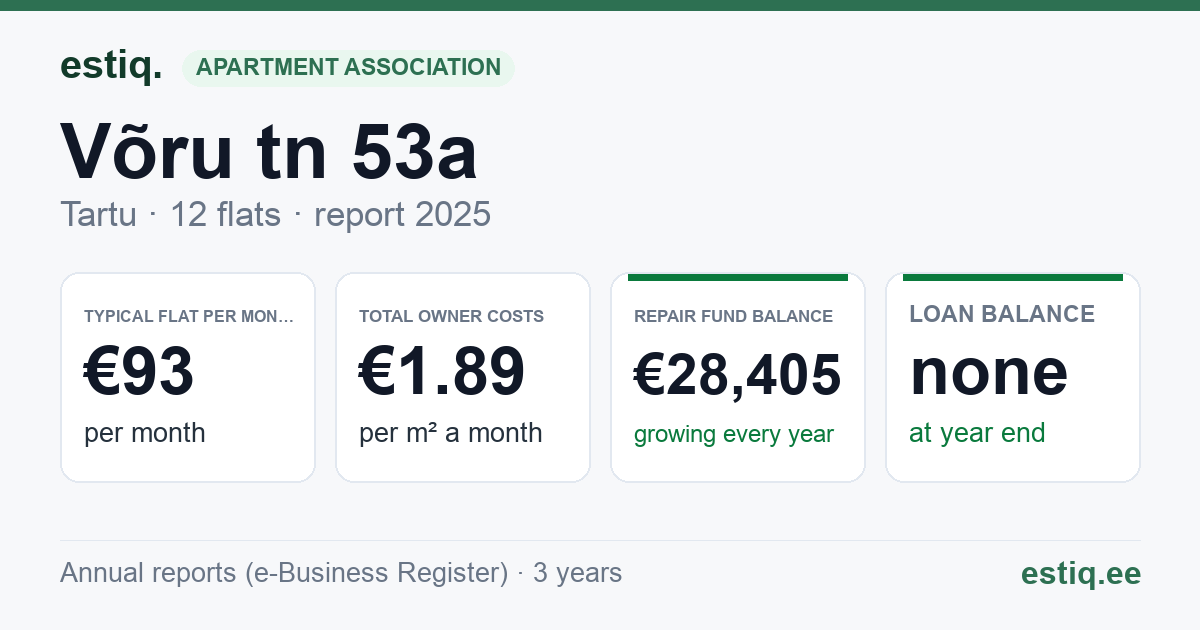Click the Võru tn 53a heading
This screenshot has height=630, width=1200.
(x=269, y=152)
